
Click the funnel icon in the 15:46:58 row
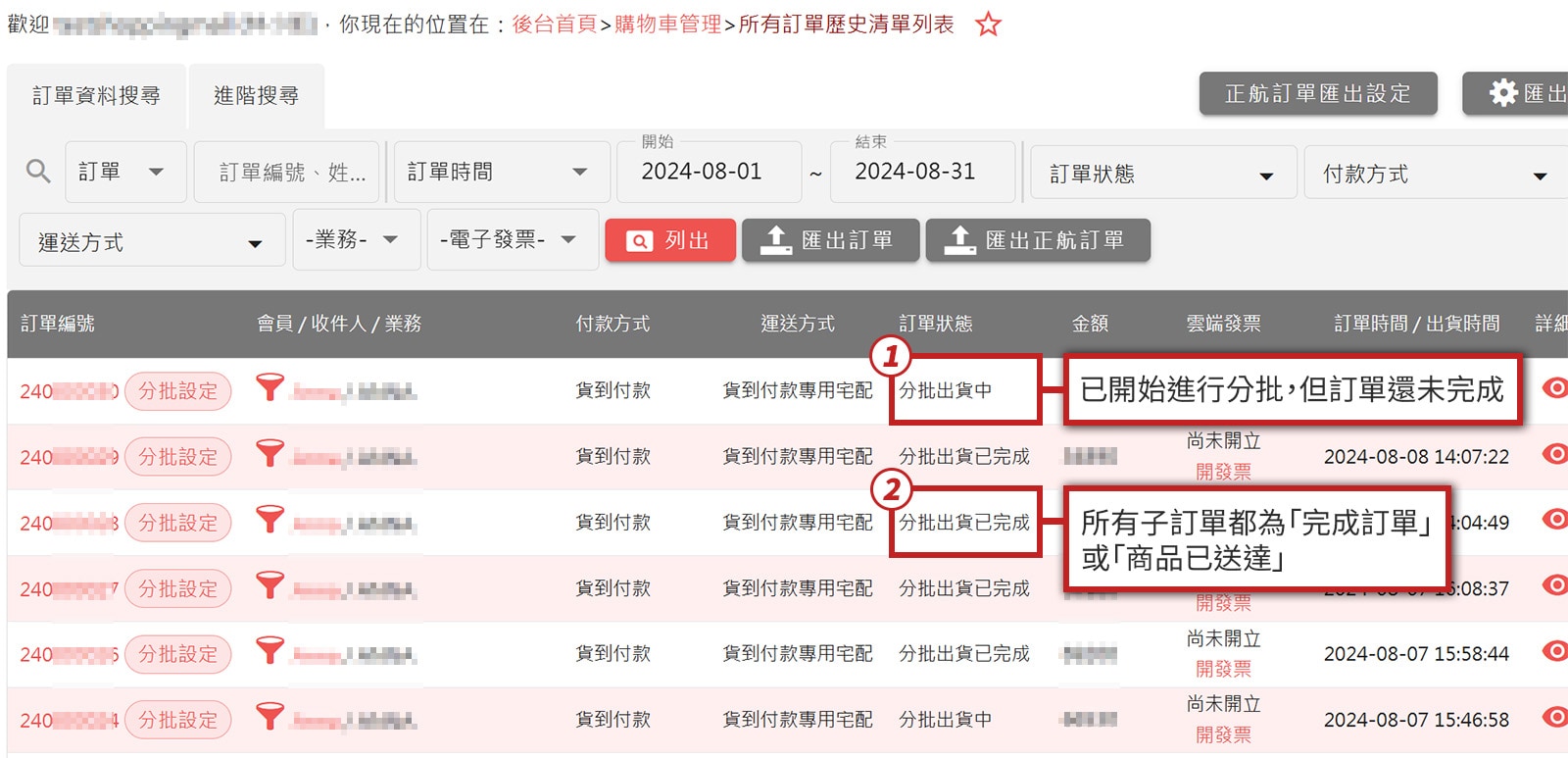coord(269,717)
